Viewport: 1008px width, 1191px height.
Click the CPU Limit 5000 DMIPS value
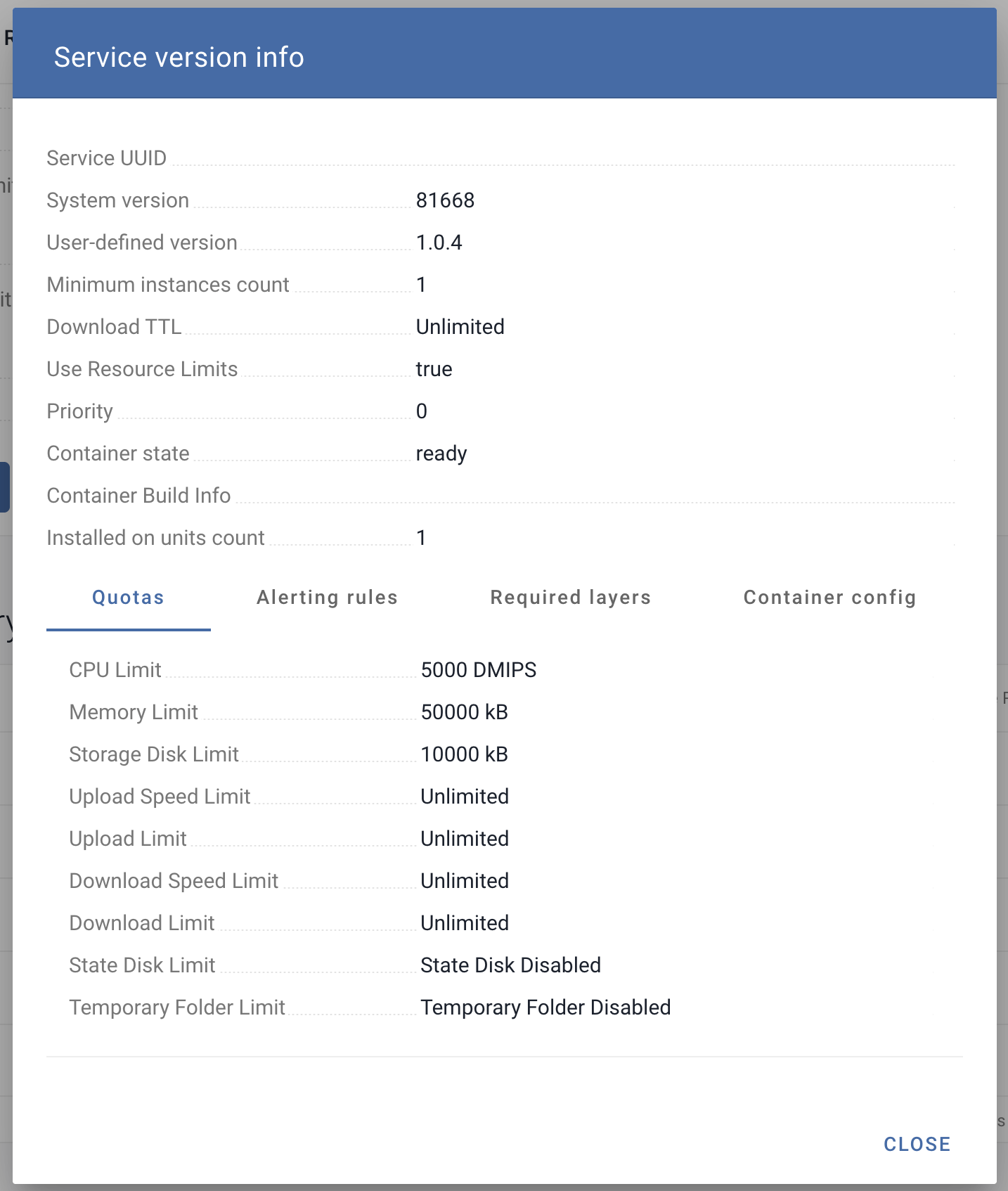[478, 670]
